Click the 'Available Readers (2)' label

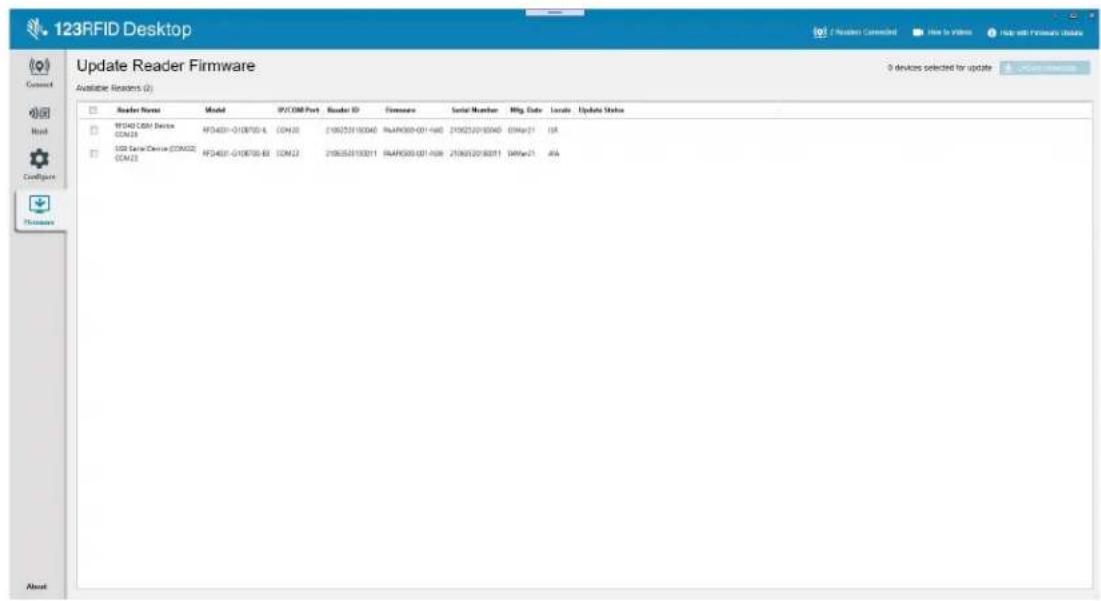point(114,88)
